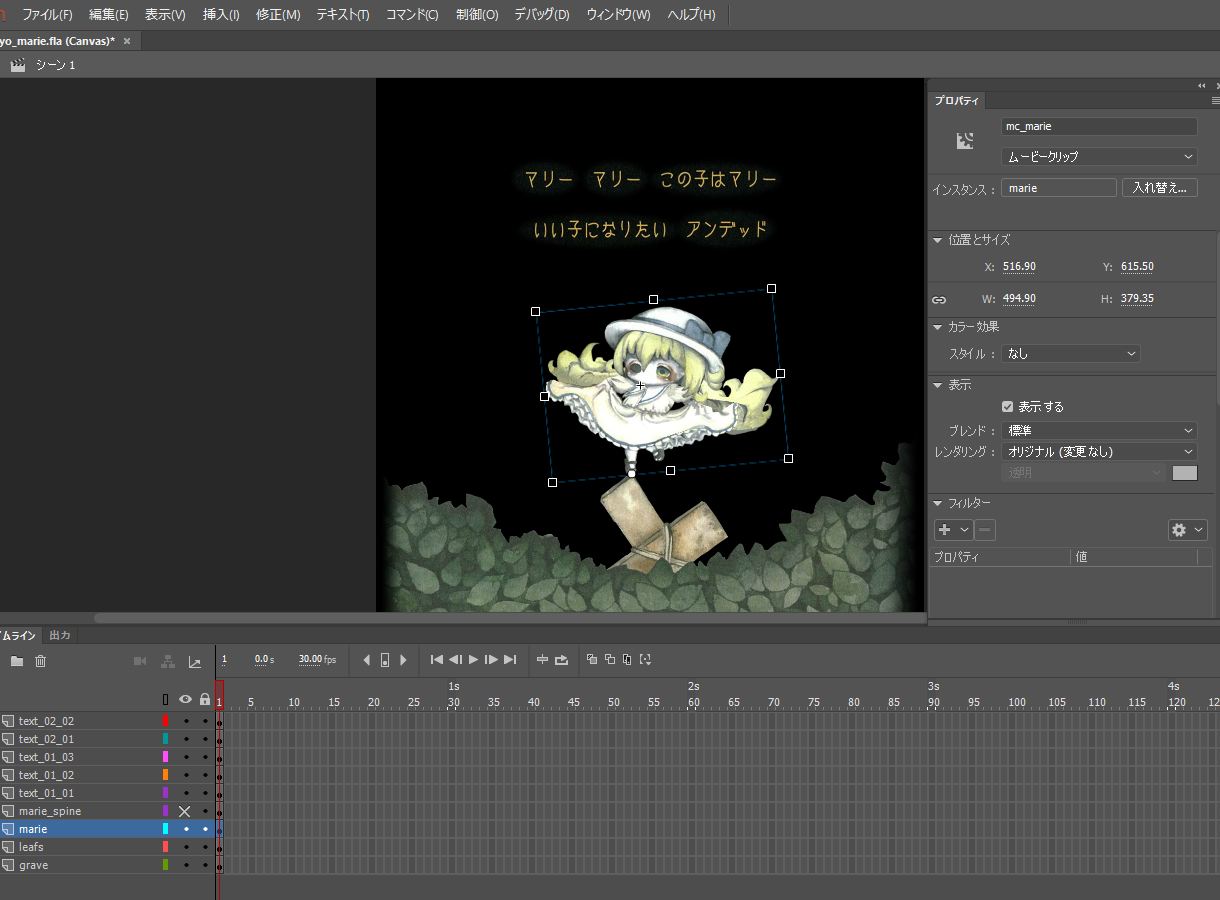Open modify markers icon
The width and height of the screenshot is (1220, 900).
click(x=646, y=660)
